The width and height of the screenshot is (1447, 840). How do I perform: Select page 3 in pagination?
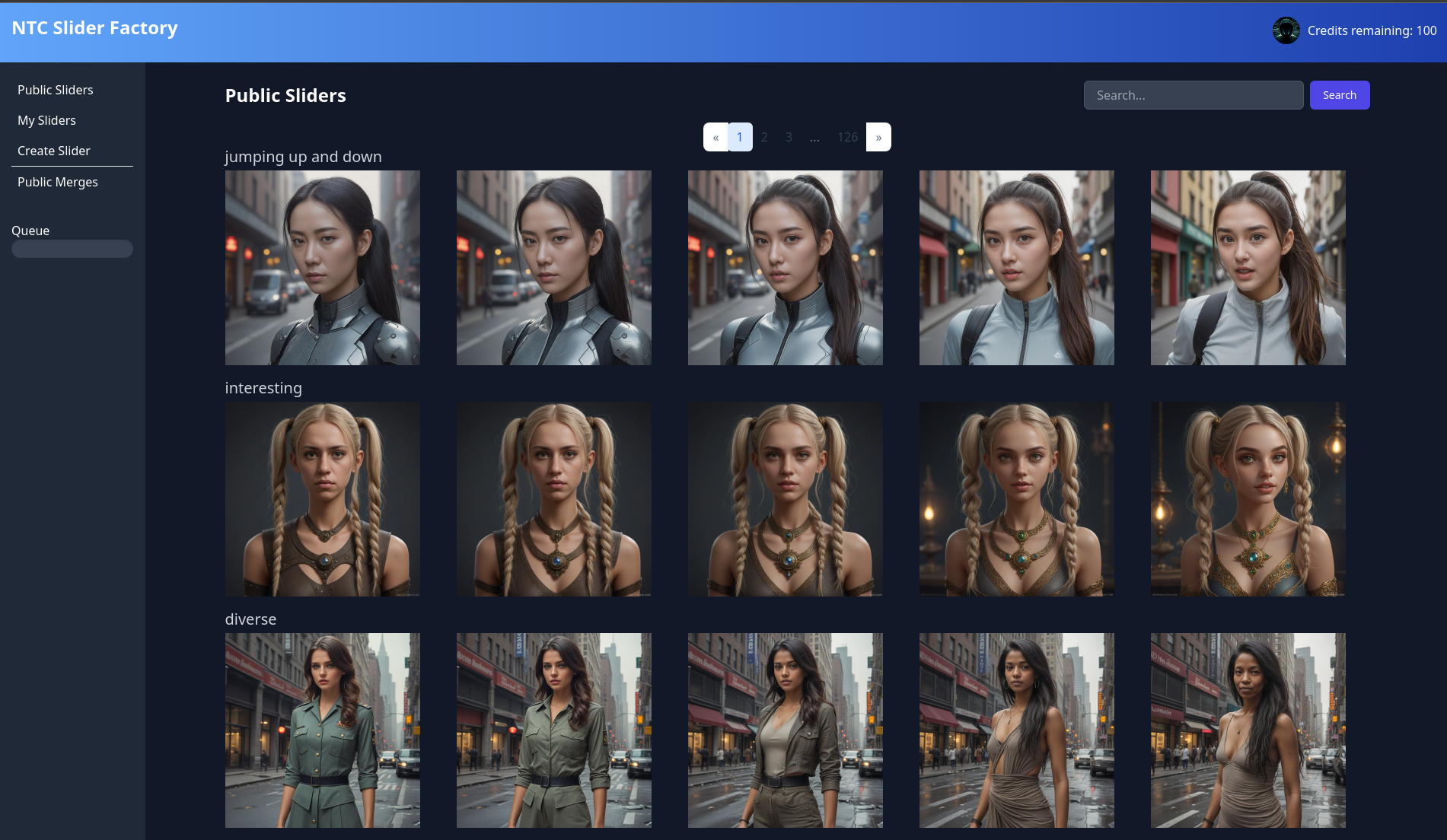(789, 137)
